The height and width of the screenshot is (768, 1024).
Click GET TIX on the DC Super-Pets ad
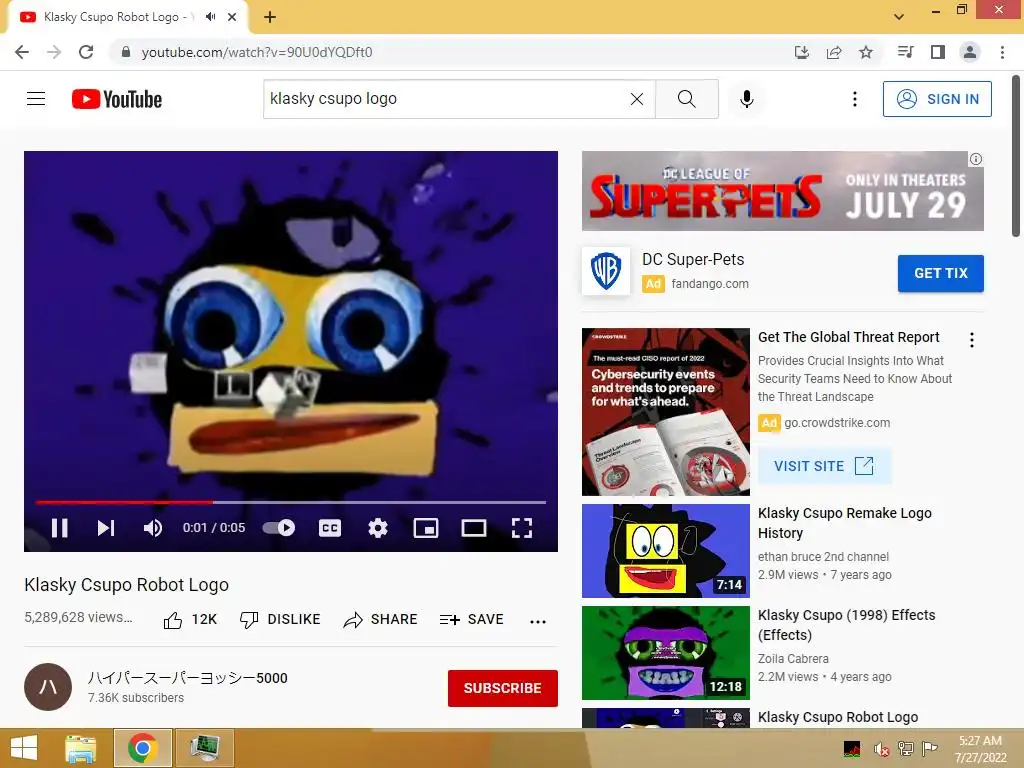point(940,273)
